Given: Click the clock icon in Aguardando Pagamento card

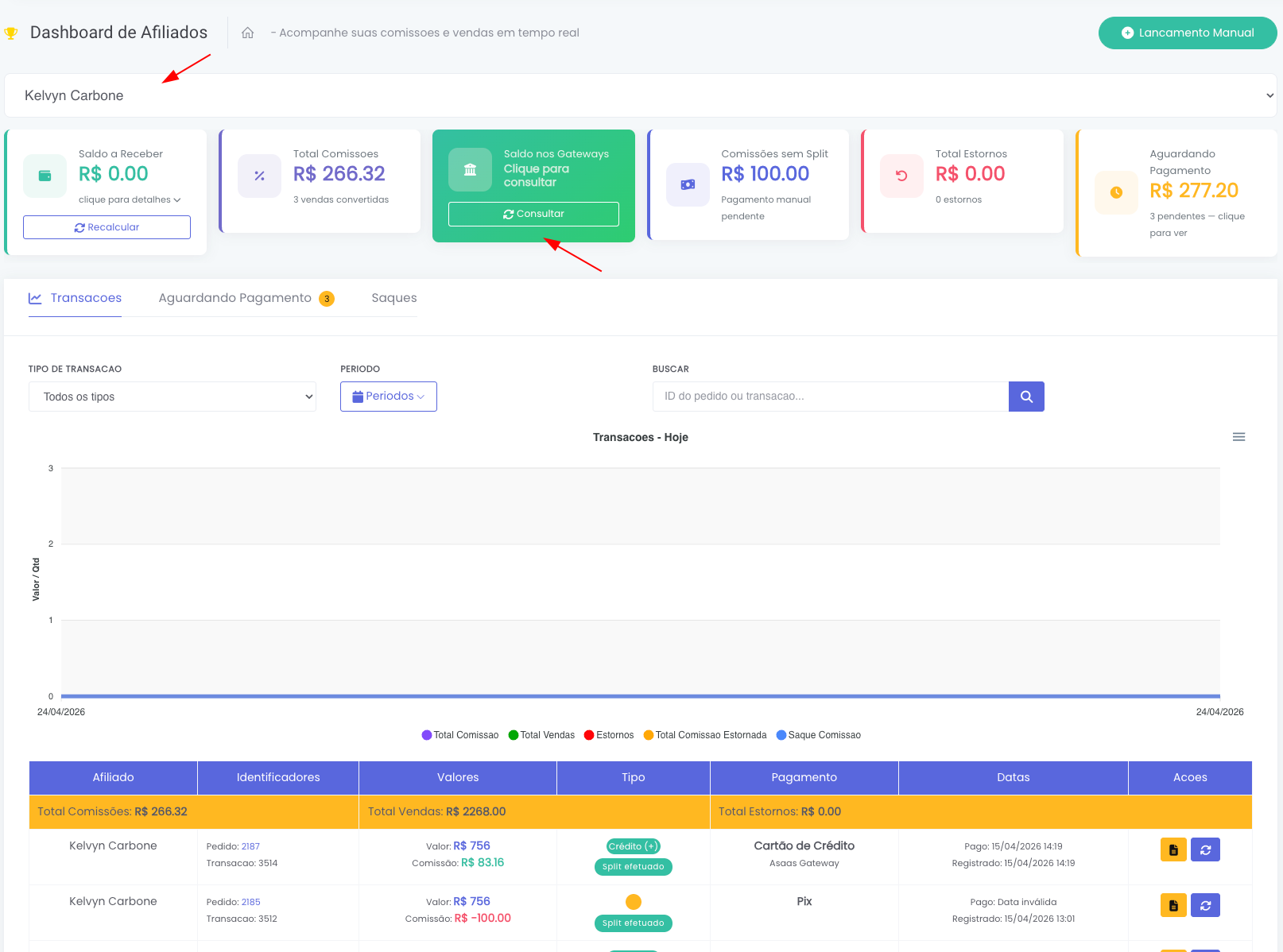Looking at the screenshot, I should click(1116, 192).
